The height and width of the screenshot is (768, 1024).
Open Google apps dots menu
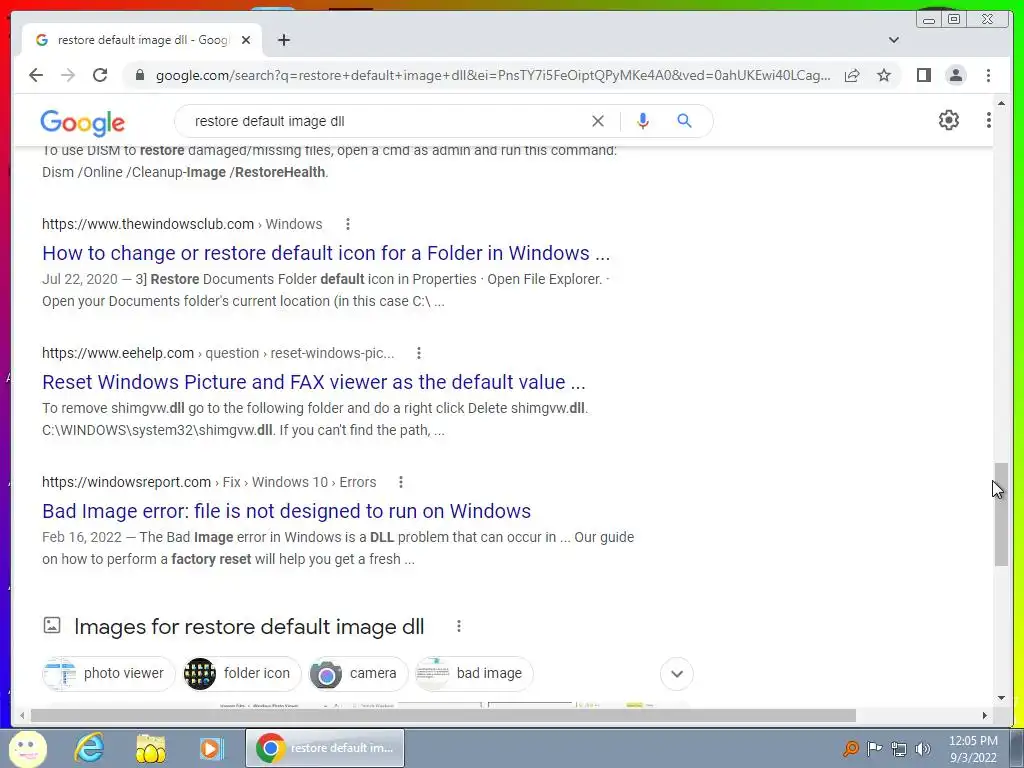pyautogui.click(x=988, y=120)
